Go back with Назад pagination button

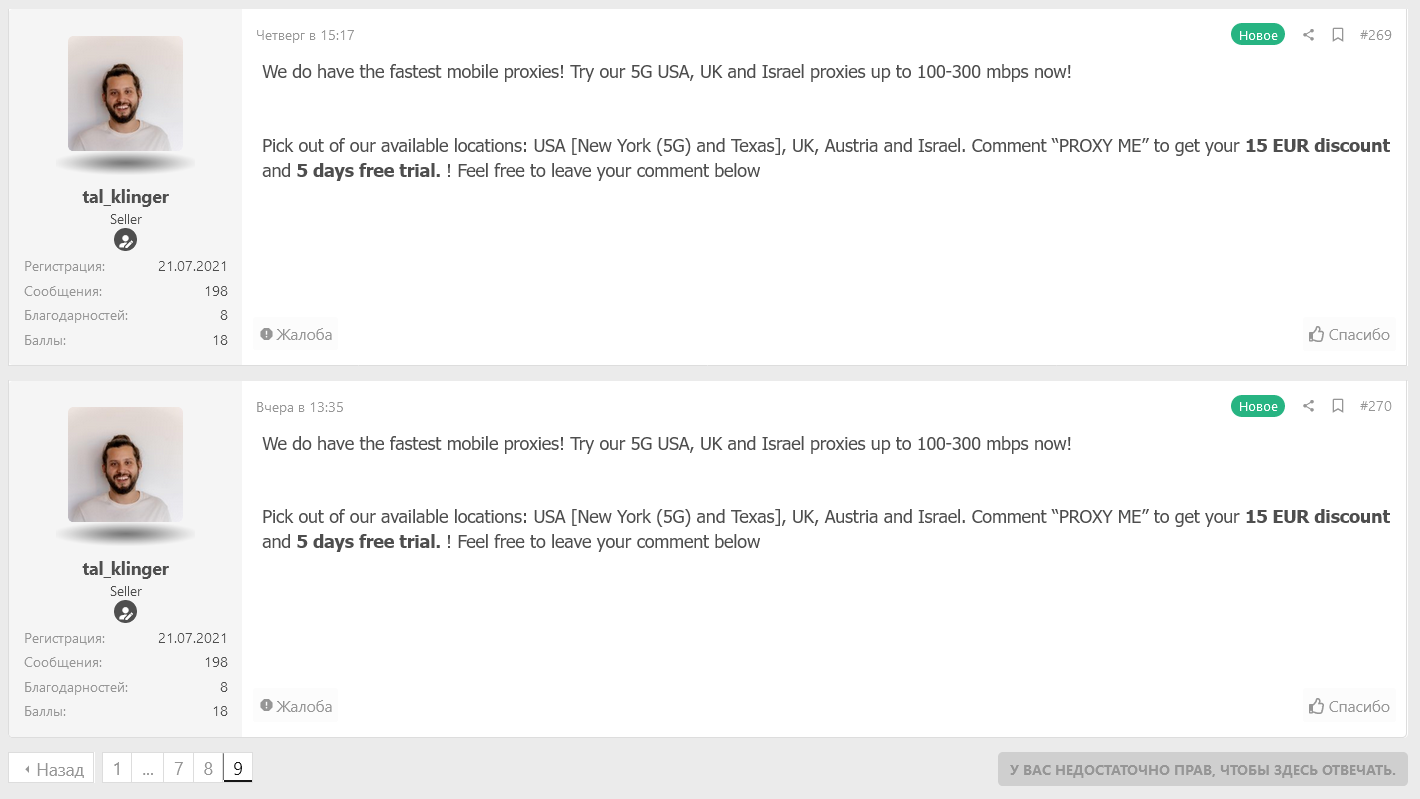52,769
